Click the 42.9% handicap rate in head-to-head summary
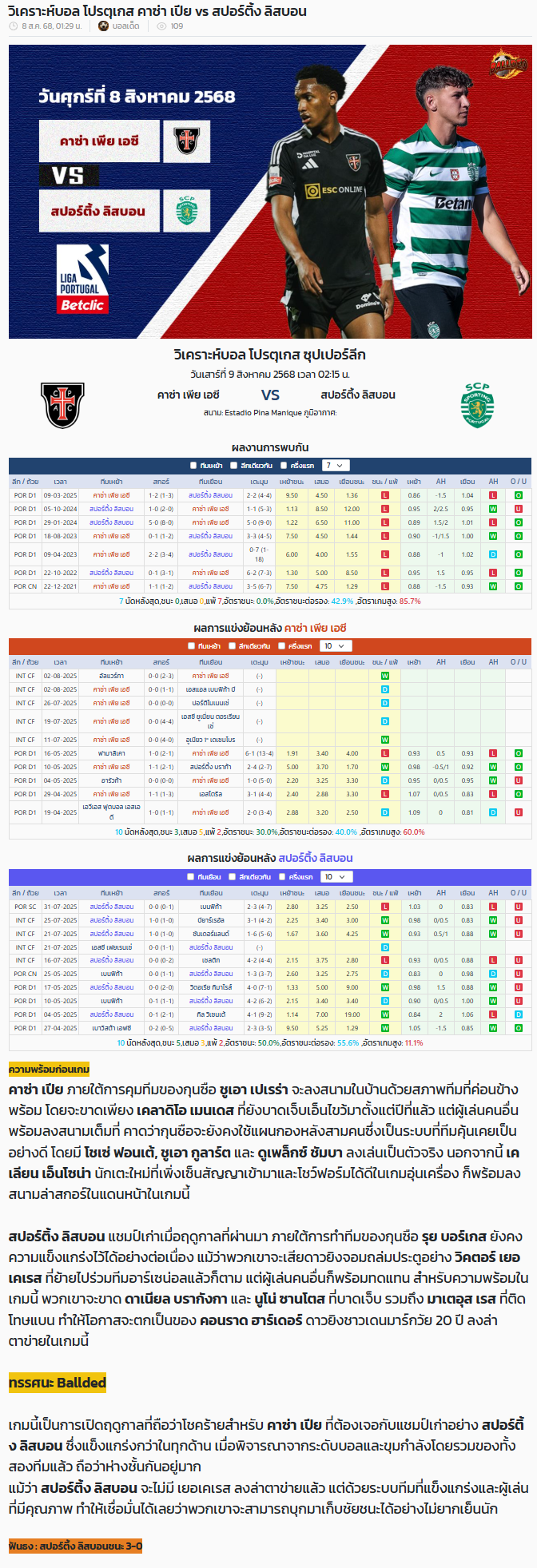Image resolution: width=537 pixels, height=1568 pixels. [x=342, y=601]
